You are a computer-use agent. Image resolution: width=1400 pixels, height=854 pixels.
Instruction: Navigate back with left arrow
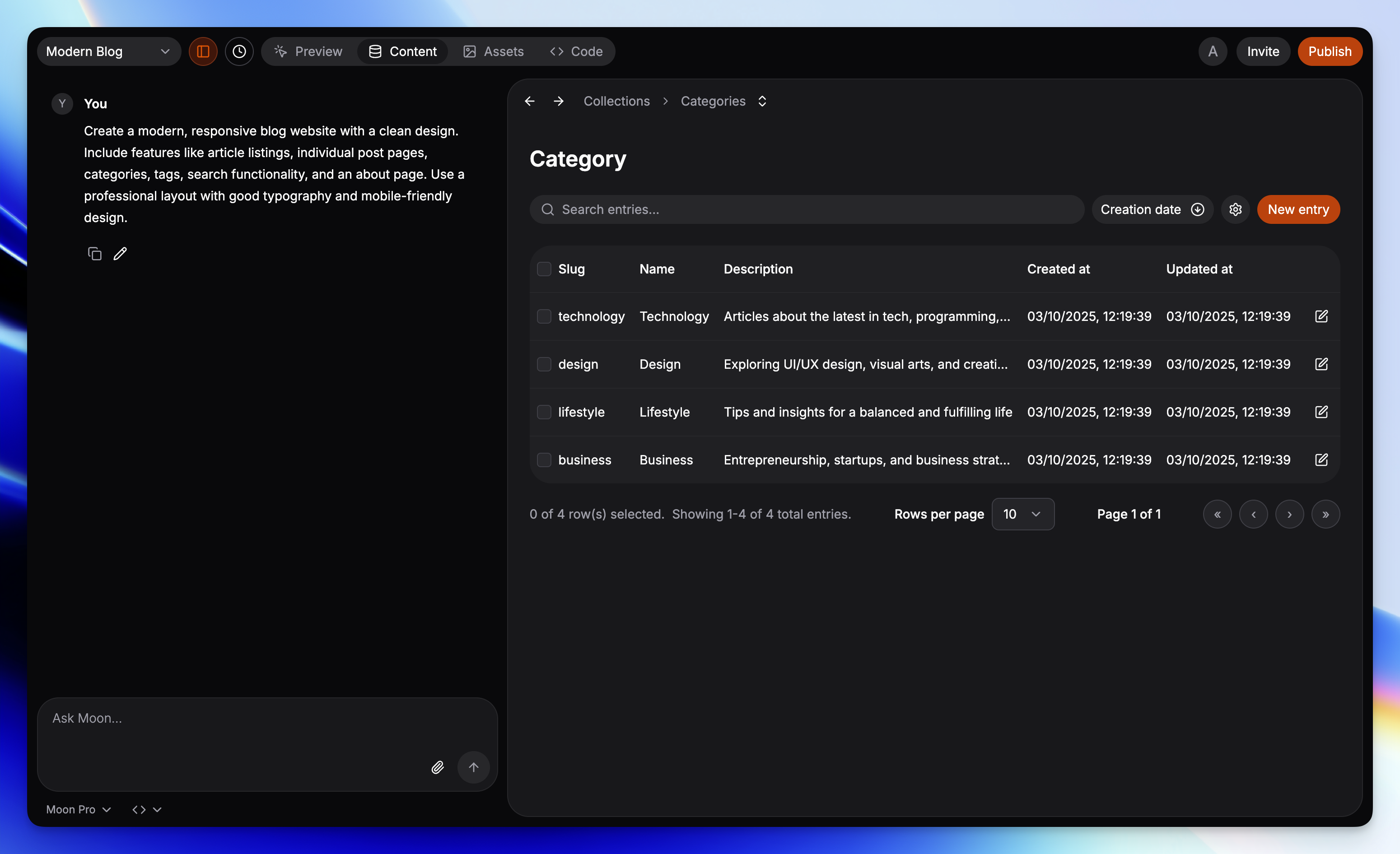click(x=530, y=101)
